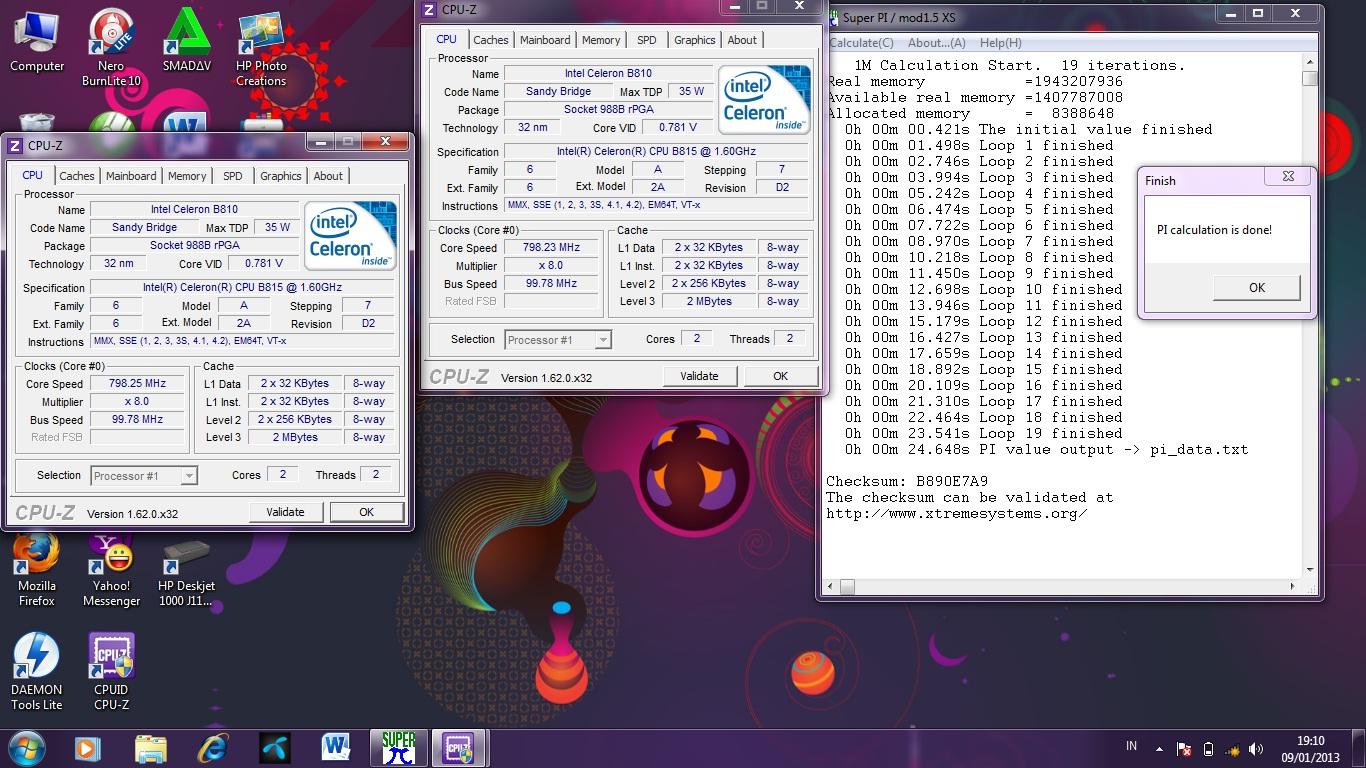This screenshot has width=1366, height=768.
Task: Open Memory tab in upper CPU-Z
Action: (601, 40)
